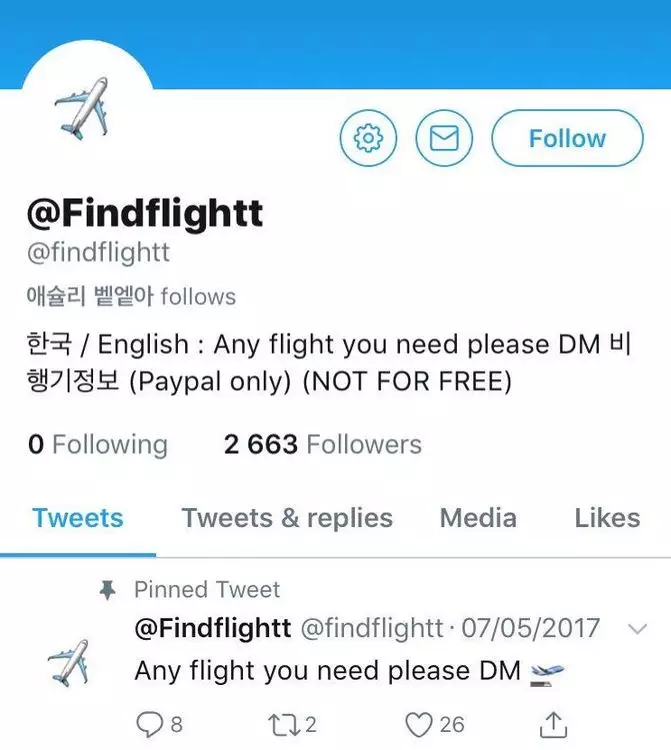Open profile settings gear icon
Viewport: 671px width, 750px height.
pos(368,138)
